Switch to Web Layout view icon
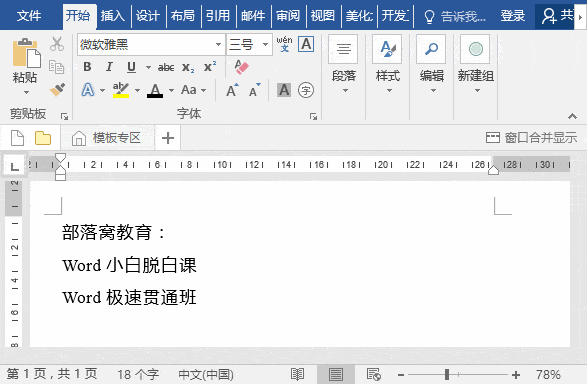Viewport: 587px width, 384px height. pyautogui.click(x=374, y=374)
